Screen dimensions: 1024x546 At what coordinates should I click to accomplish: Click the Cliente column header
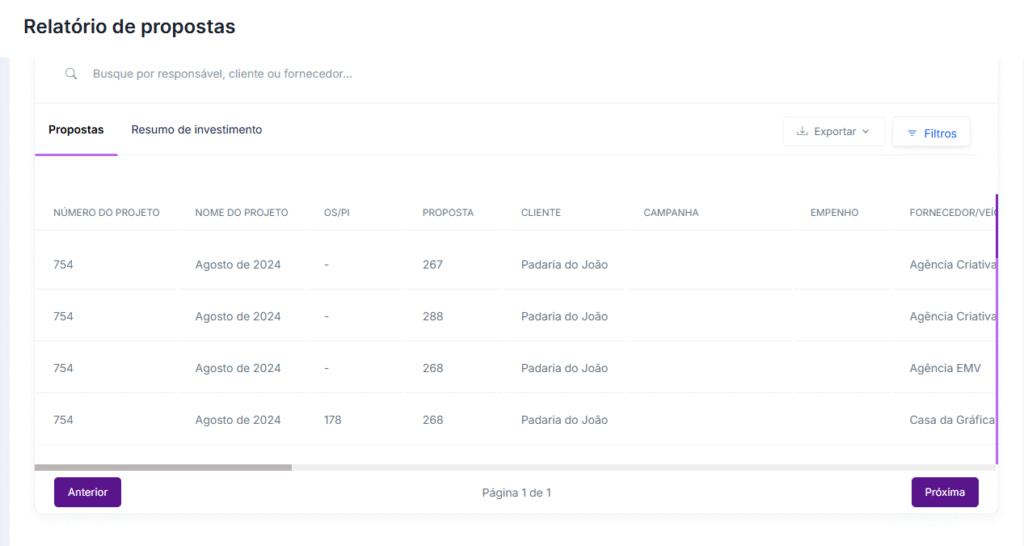pyautogui.click(x=540, y=213)
